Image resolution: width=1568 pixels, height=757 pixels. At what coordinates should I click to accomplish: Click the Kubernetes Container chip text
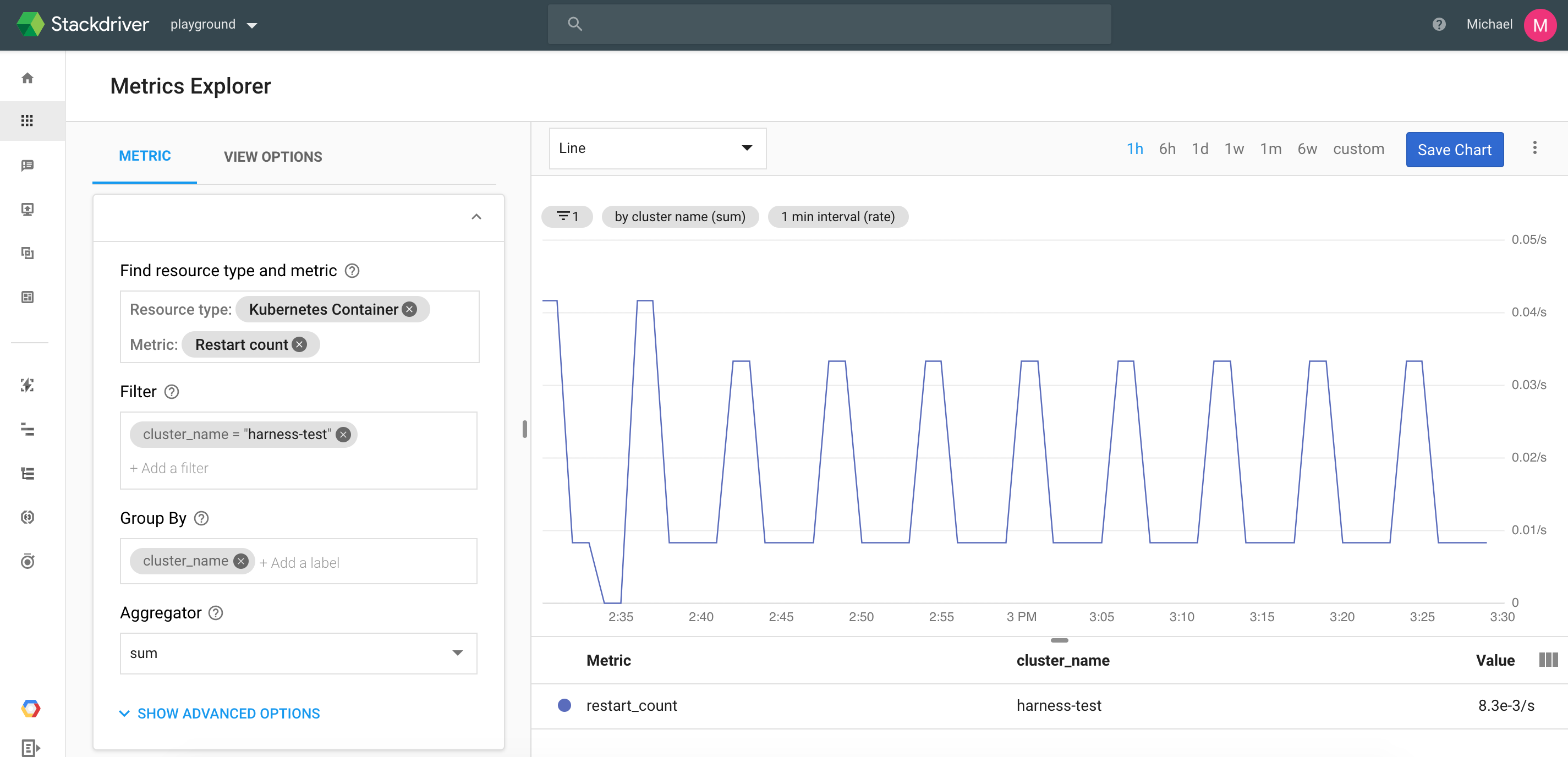(x=323, y=309)
